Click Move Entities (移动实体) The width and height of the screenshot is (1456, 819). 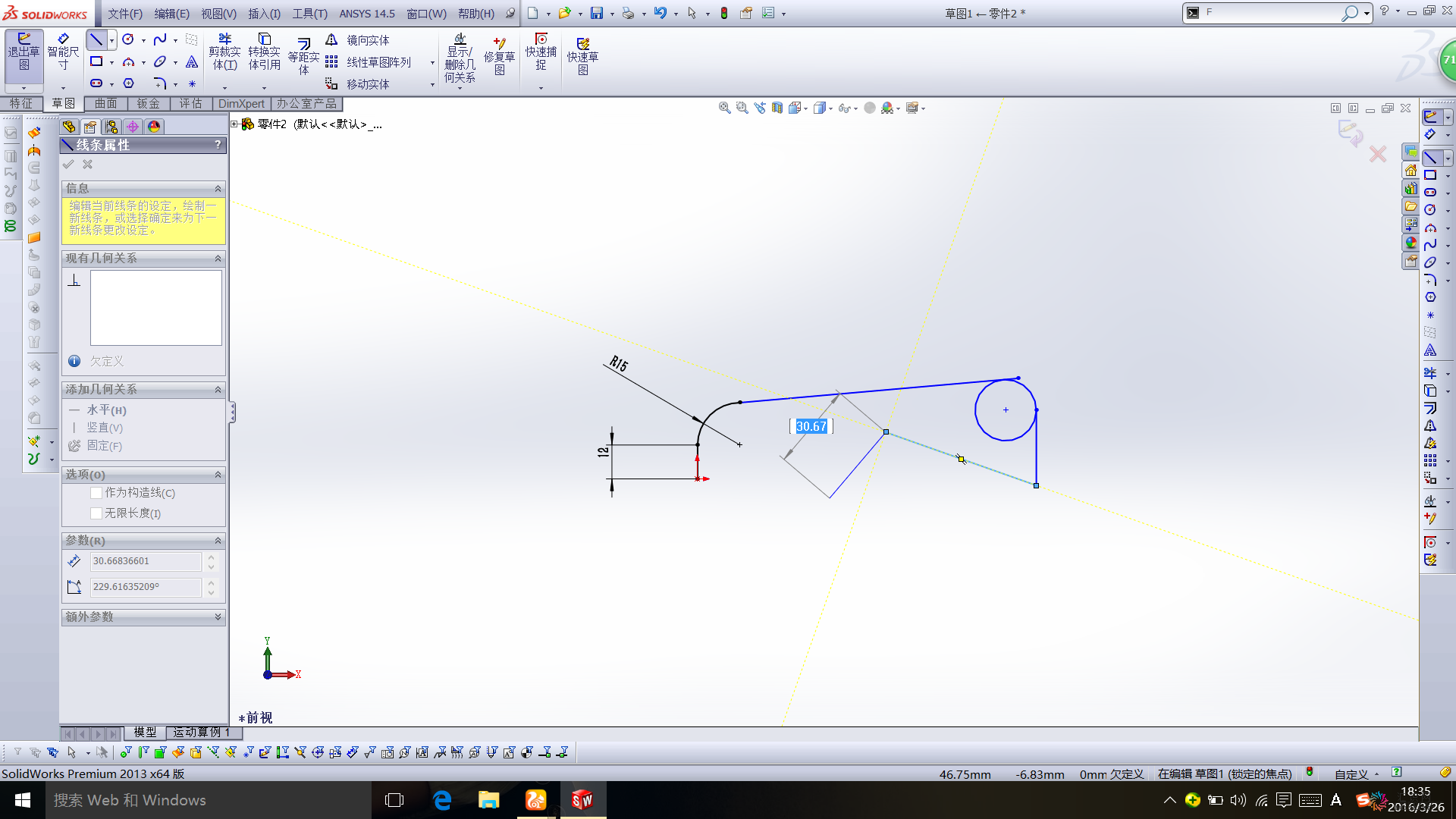(357, 84)
